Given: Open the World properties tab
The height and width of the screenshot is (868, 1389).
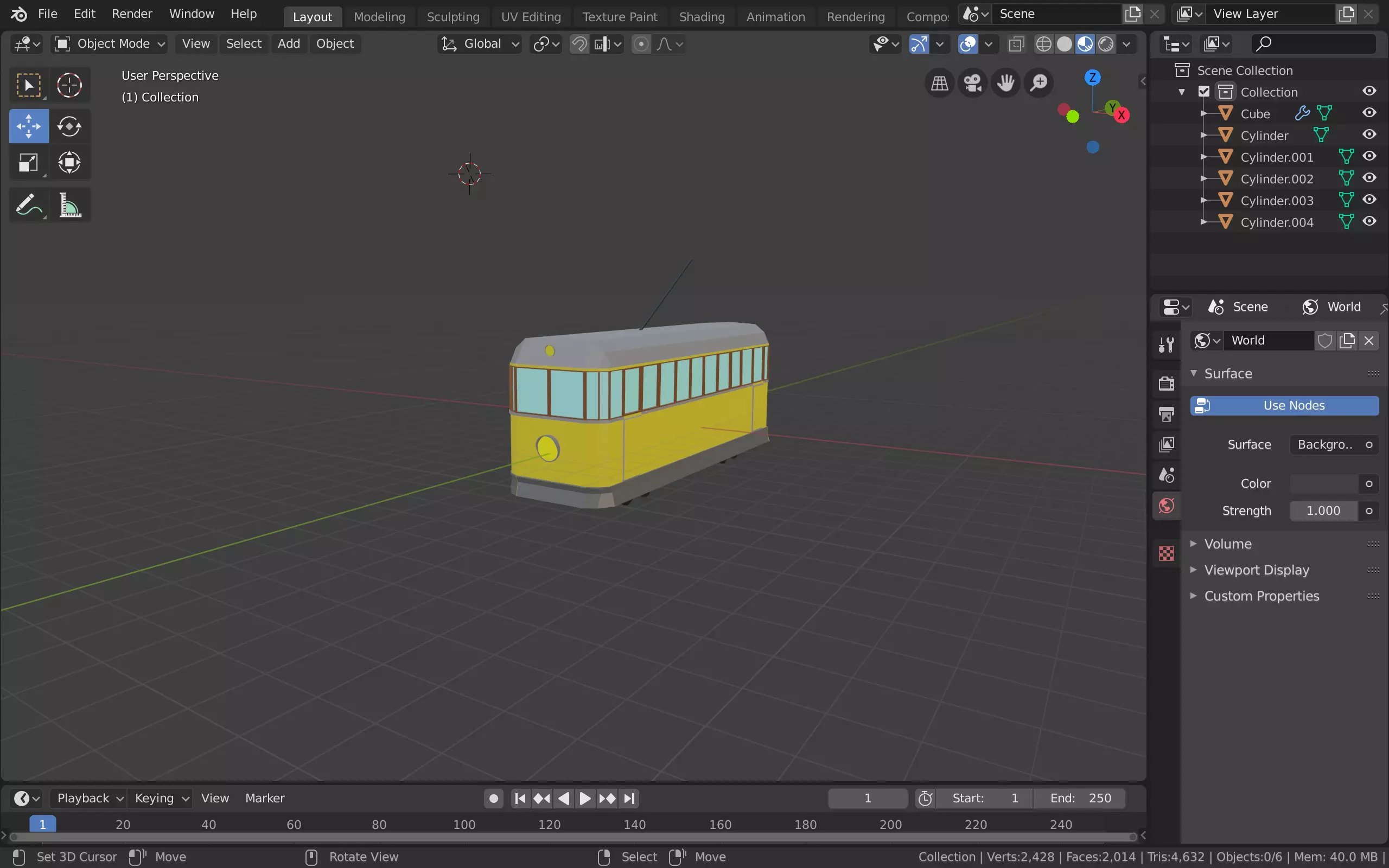Looking at the screenshot, I should pyautogui.click(x=1167, y=506).
